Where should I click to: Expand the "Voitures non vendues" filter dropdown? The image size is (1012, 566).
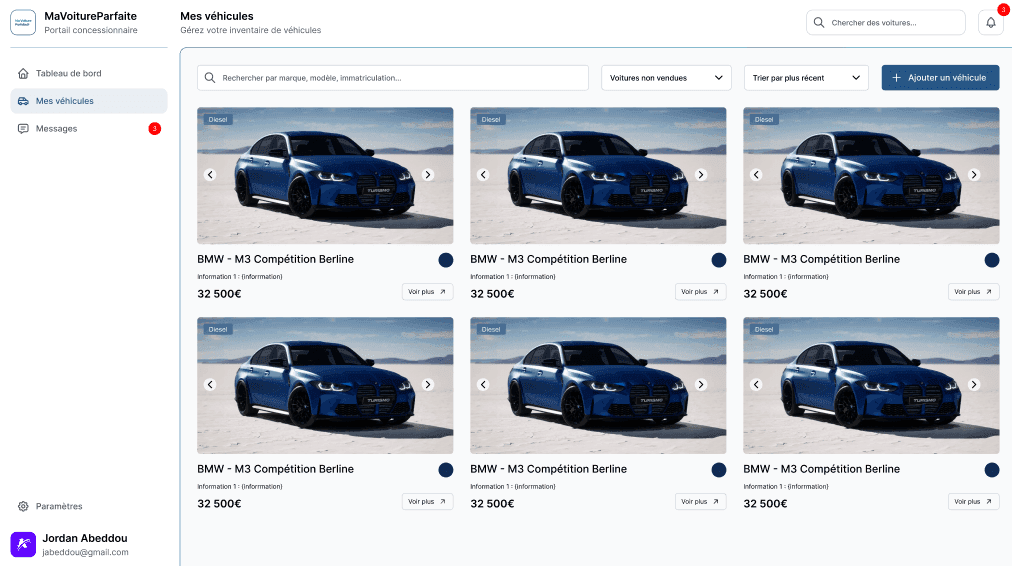point(666,78)
